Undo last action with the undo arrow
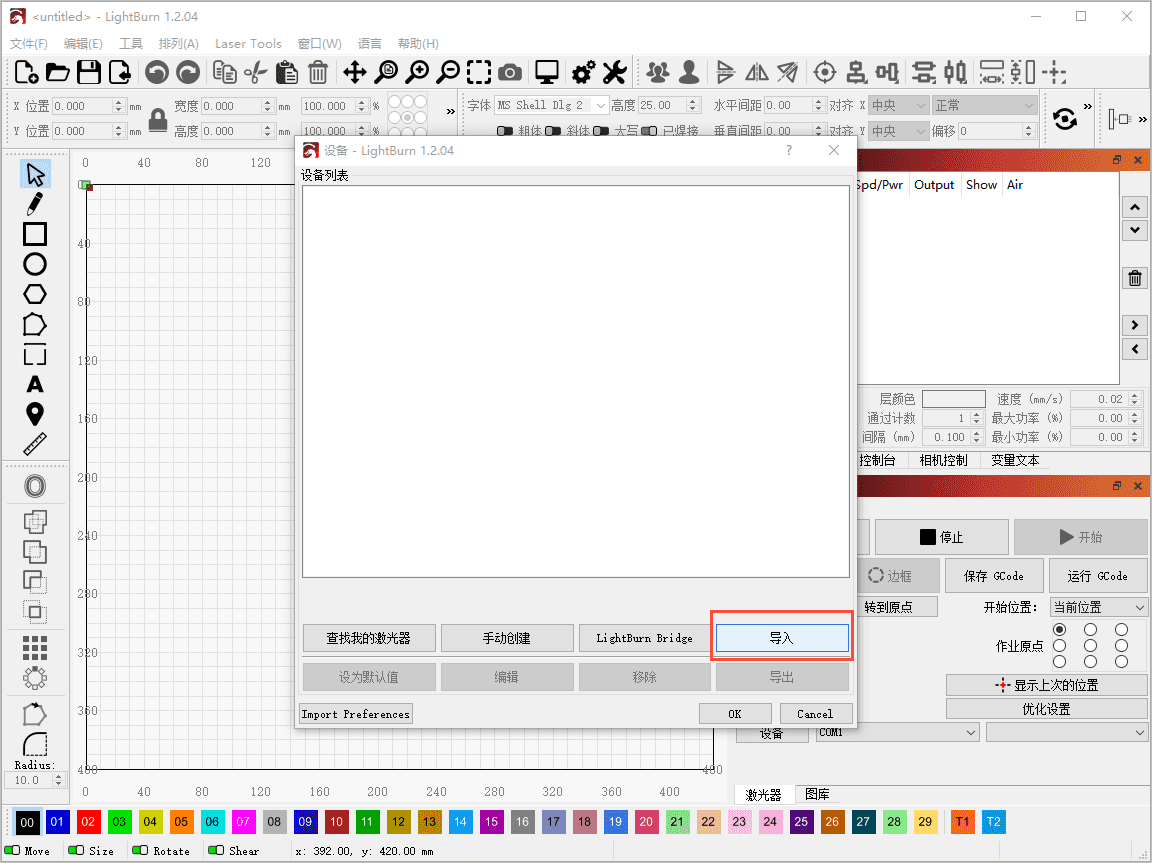Image resolution: width=1152 pixels, height=863 pixels. point(156,72)
